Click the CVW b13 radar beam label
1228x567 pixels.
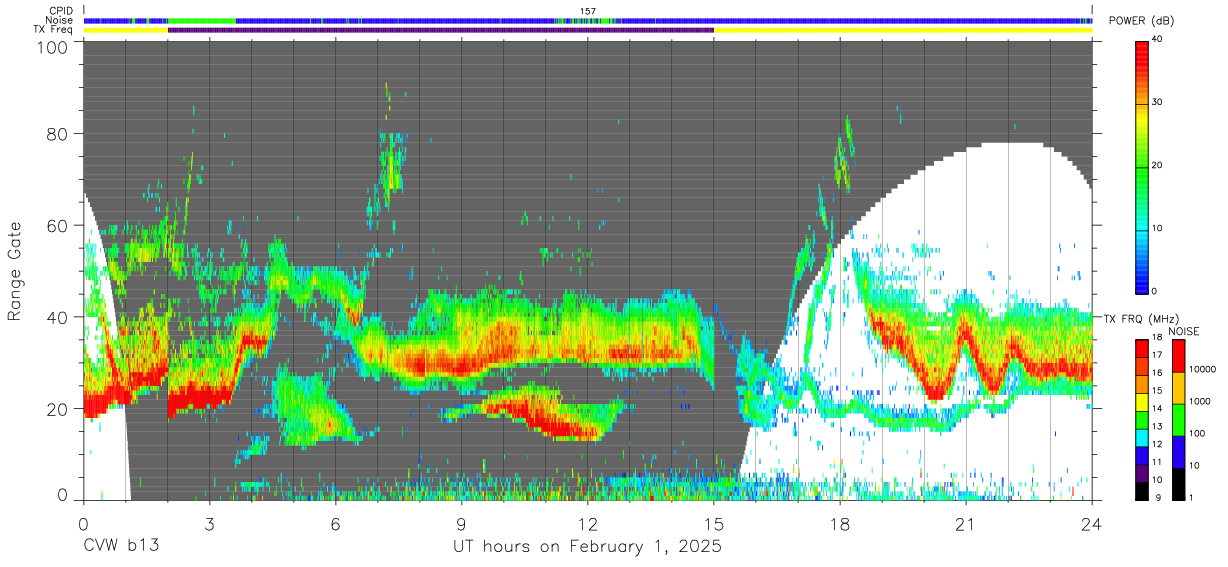(x=121, y=547)
